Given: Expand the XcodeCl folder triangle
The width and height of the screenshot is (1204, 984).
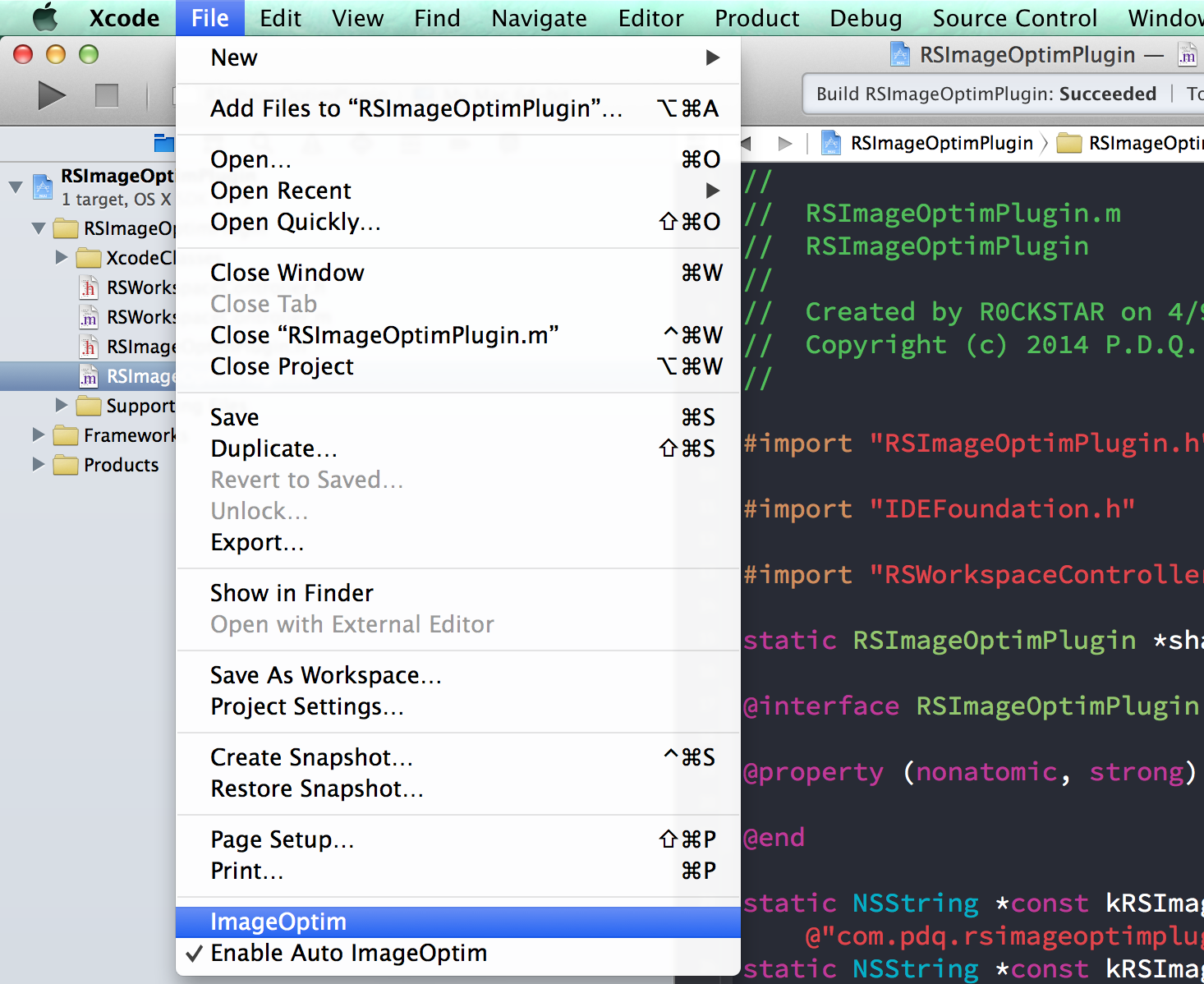Looking at the screenshot, I should (x=62, y=258).
